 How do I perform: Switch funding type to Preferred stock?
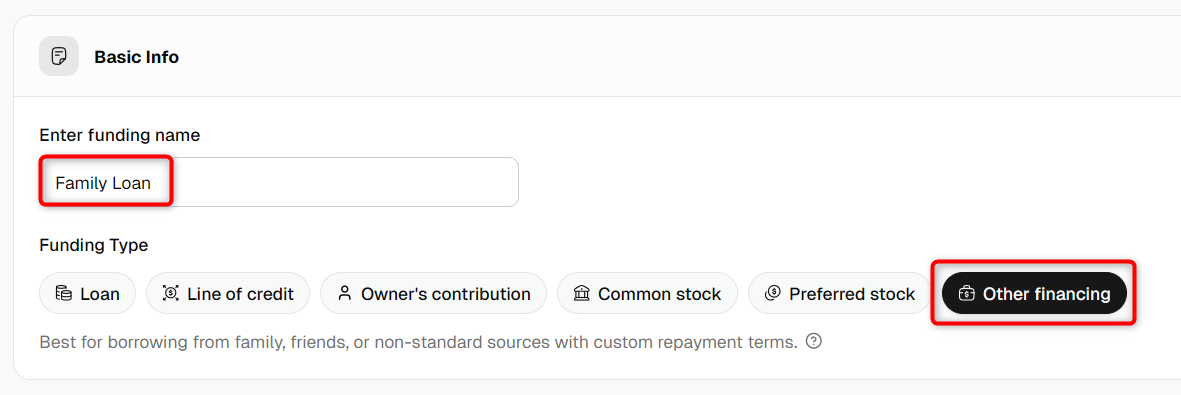click(x=840, y=293)
